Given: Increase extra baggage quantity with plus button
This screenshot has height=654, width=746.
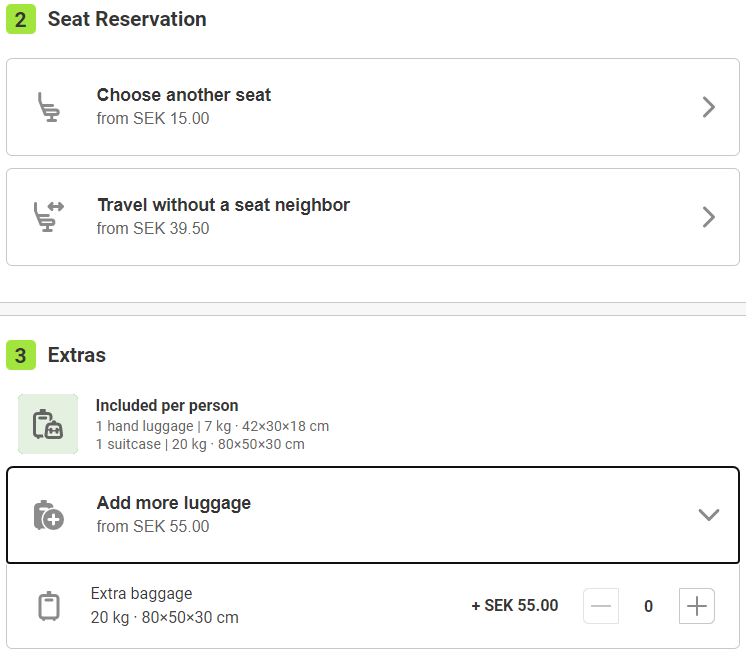Looking at the screenshot, I should [x=697, y=606].
